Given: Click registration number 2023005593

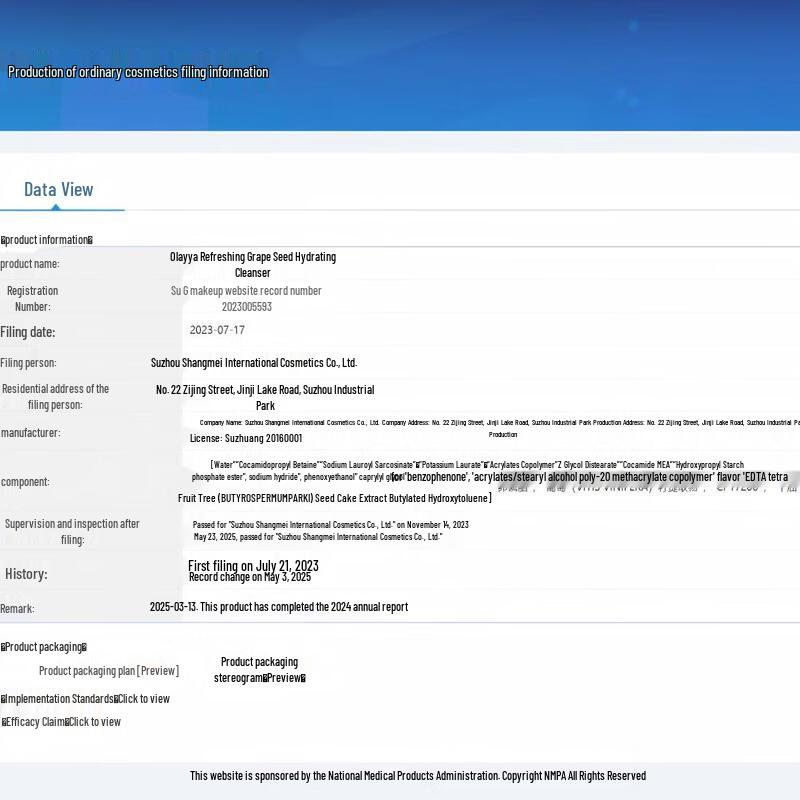Looking at the screenshot, I should pyautogui.click(x=246, y=307).
